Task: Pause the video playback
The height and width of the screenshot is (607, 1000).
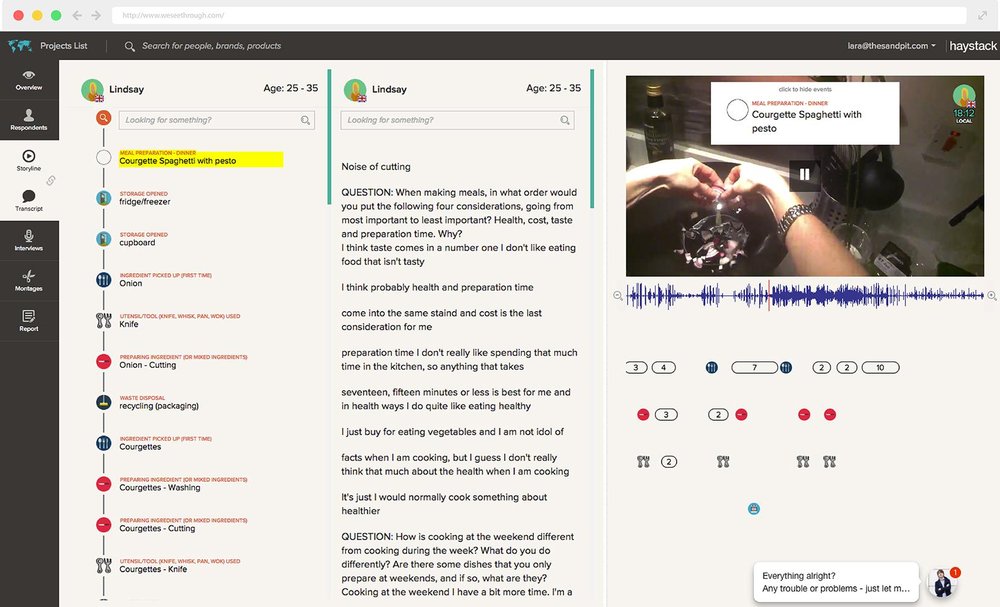Action: tap(804, 173)
